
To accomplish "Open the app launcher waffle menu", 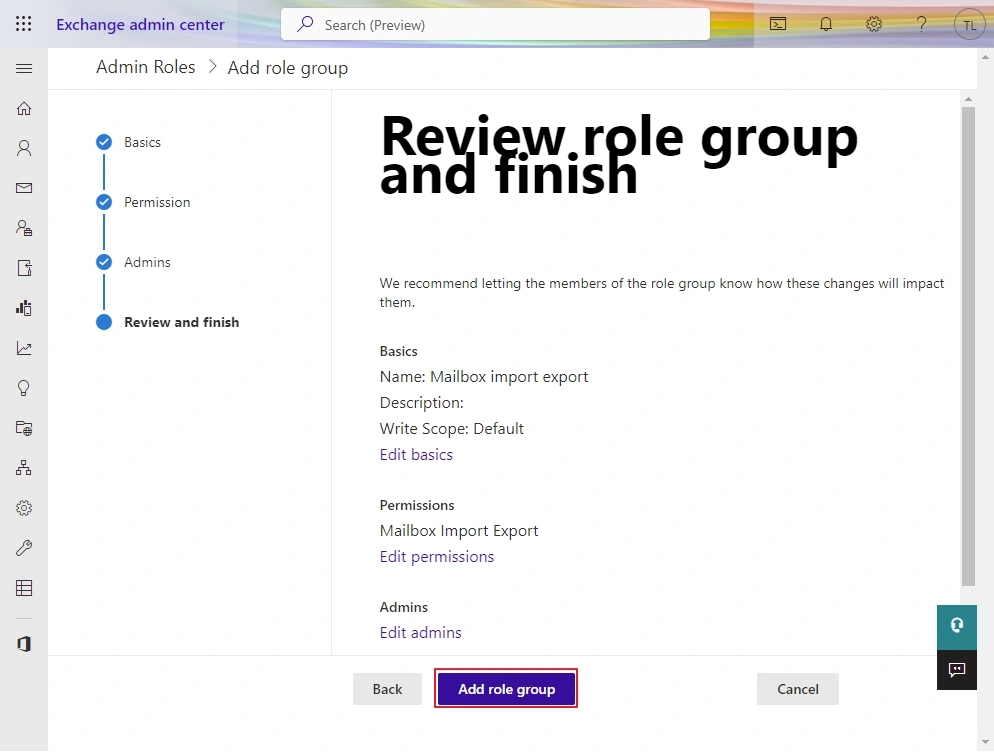I will [x=23, y=24].
